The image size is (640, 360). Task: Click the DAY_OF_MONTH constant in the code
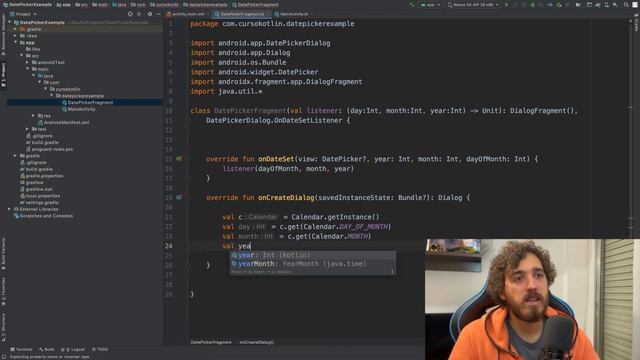(x=363, y=227)
